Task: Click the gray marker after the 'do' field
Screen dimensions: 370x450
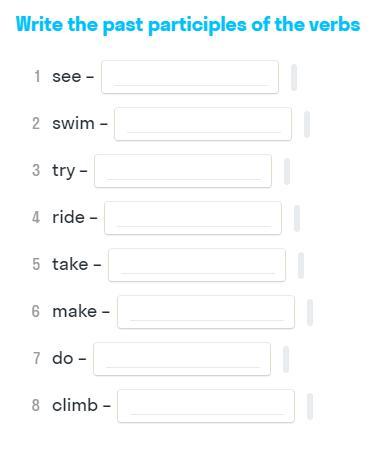Action: pos(286,359)
